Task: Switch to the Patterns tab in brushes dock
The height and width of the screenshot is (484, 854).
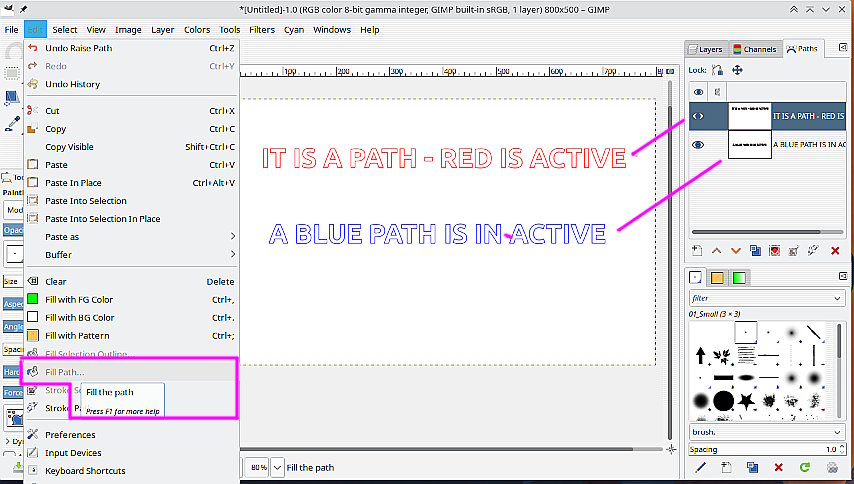Action: [x=717, y=278]
